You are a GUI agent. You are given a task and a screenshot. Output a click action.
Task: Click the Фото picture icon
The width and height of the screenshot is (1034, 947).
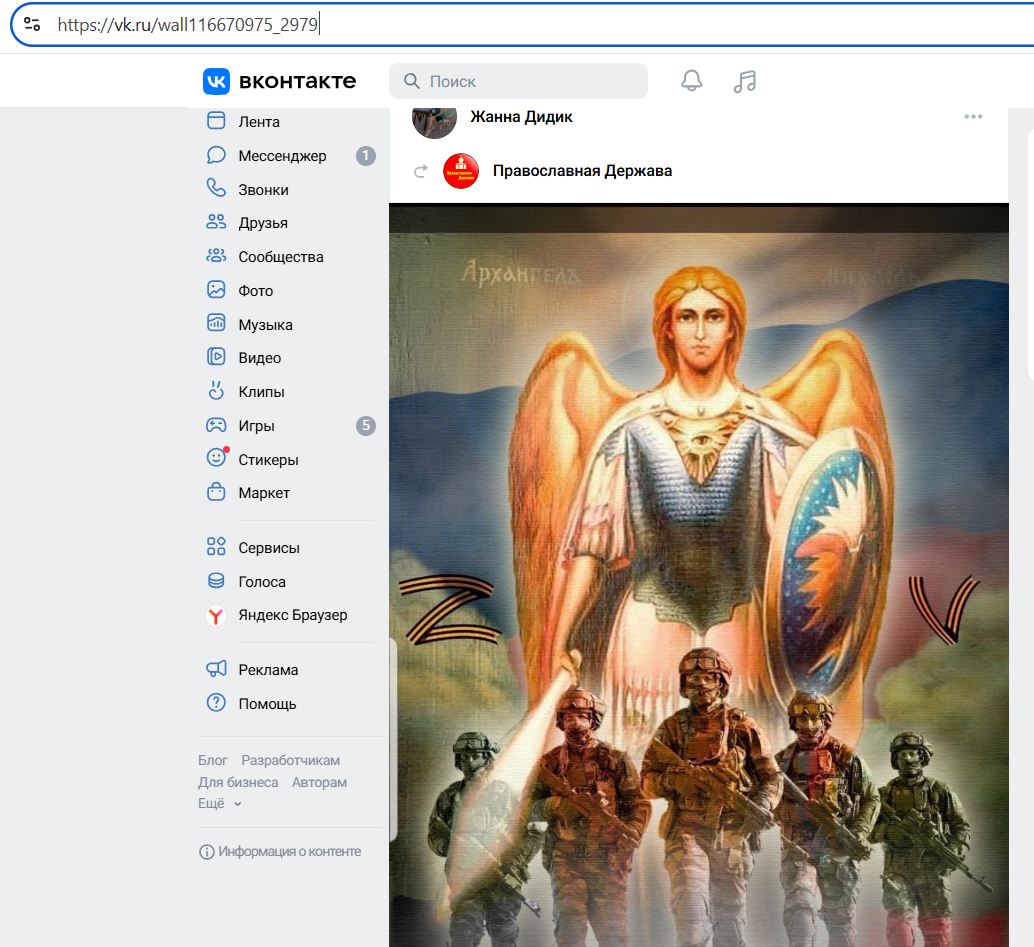click(x=216, y=290)
